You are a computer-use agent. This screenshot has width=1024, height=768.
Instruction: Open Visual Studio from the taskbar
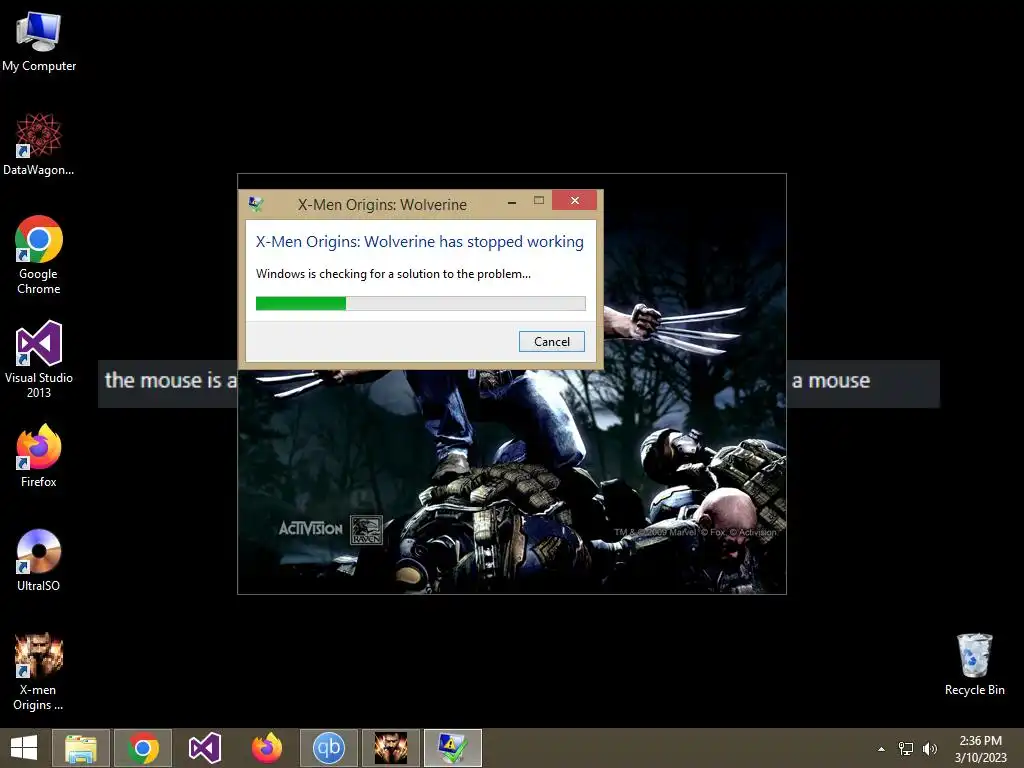204,748
